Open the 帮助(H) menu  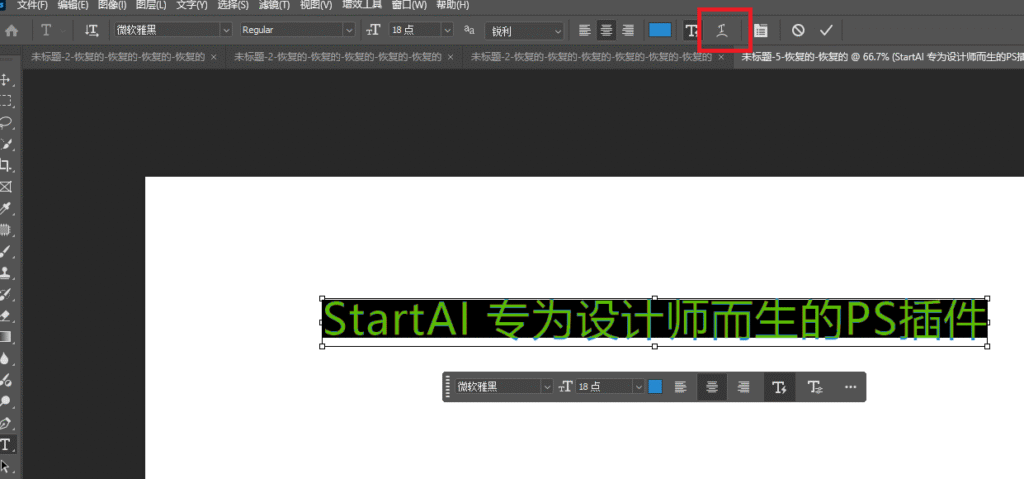[x=453, y=5]
